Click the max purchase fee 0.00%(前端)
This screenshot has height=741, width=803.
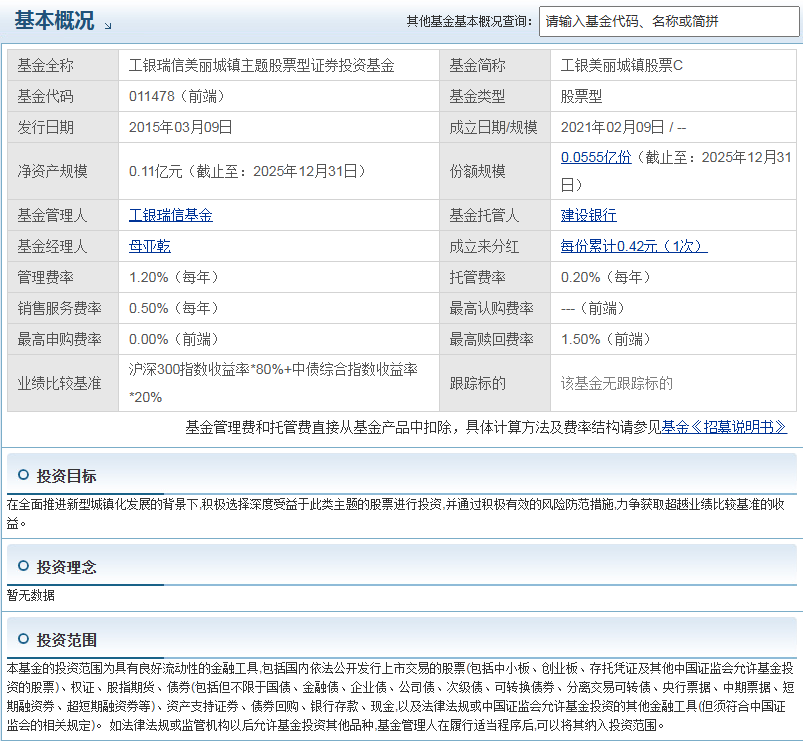click(x=174, y=339)
